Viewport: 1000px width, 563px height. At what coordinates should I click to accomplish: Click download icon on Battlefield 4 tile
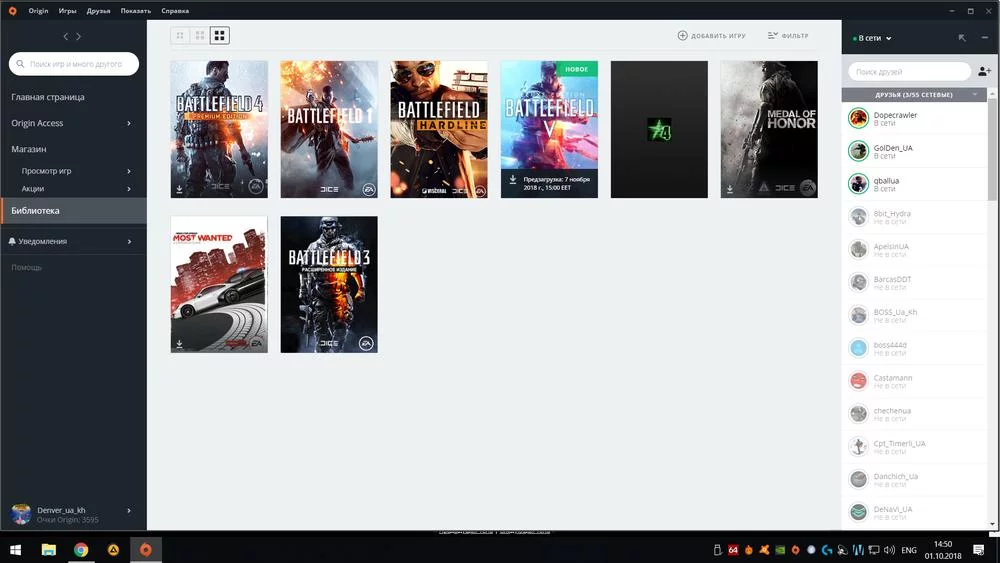(x=179, y=189)
